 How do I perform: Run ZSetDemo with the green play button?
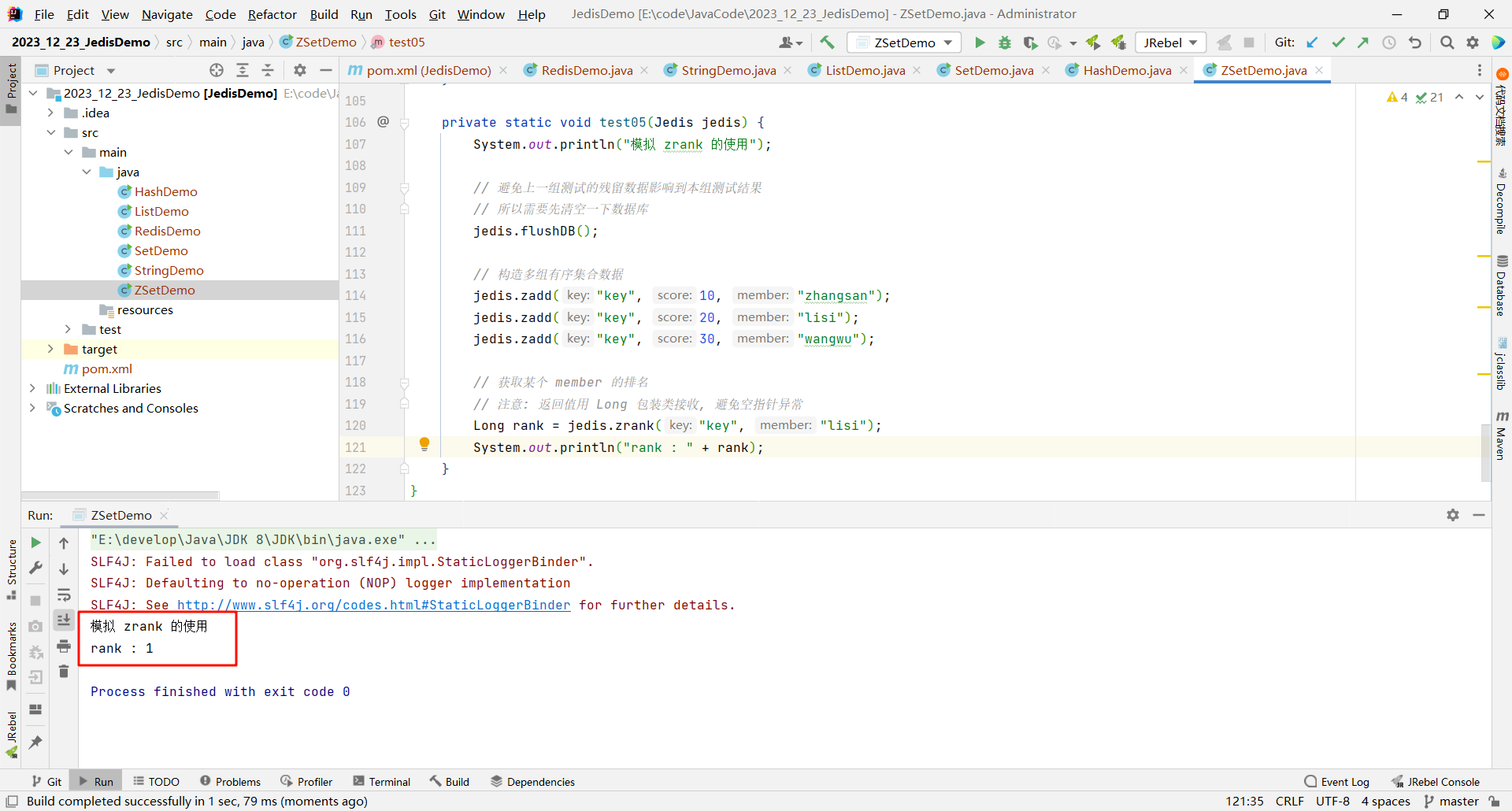pyautogui.click(x=980, y=43)
